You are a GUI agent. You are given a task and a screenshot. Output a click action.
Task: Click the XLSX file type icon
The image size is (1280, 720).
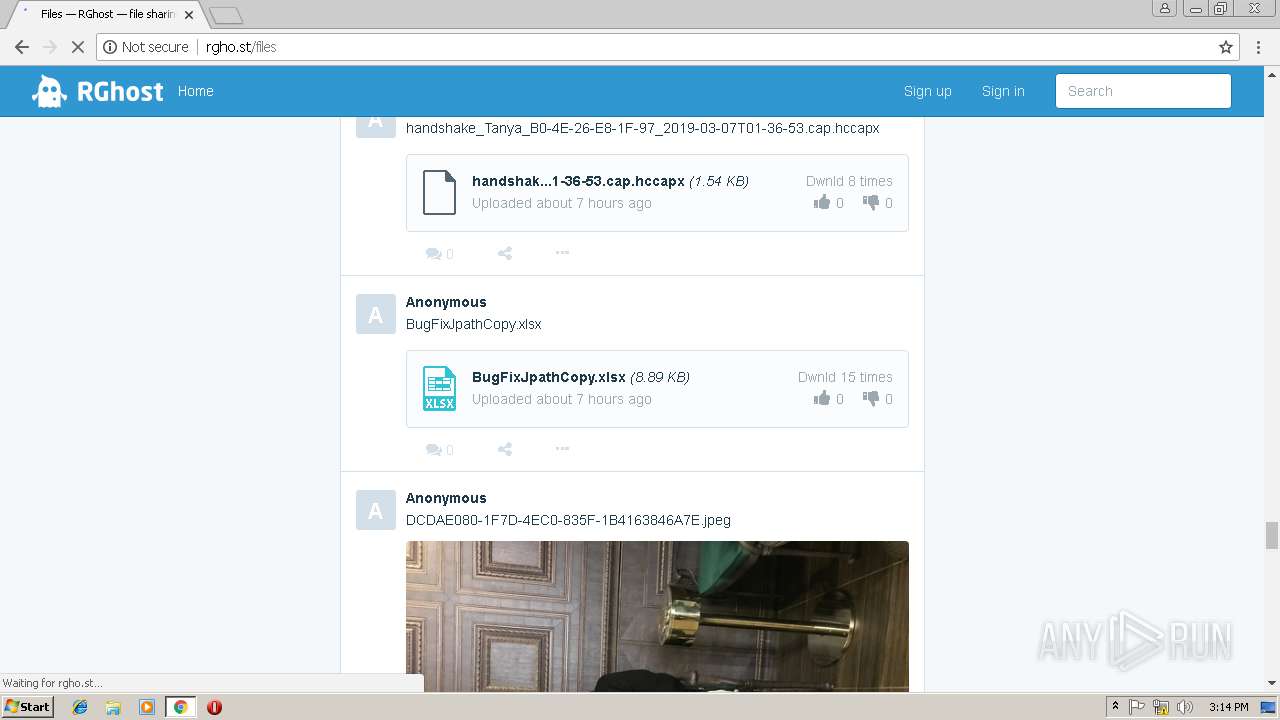point(439,388)
